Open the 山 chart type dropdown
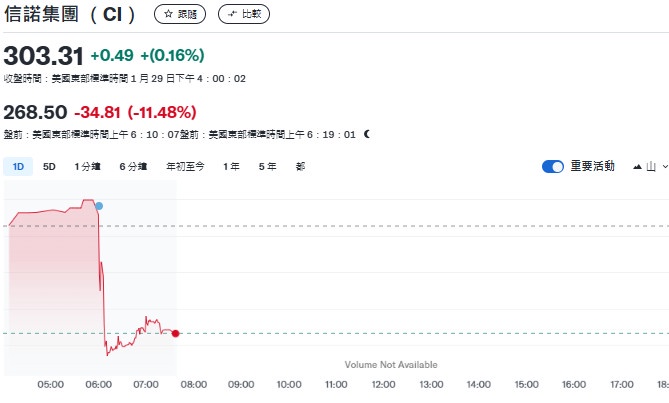Image resolution: width=669 pixels, height=403 pixels. click(651, 166)
